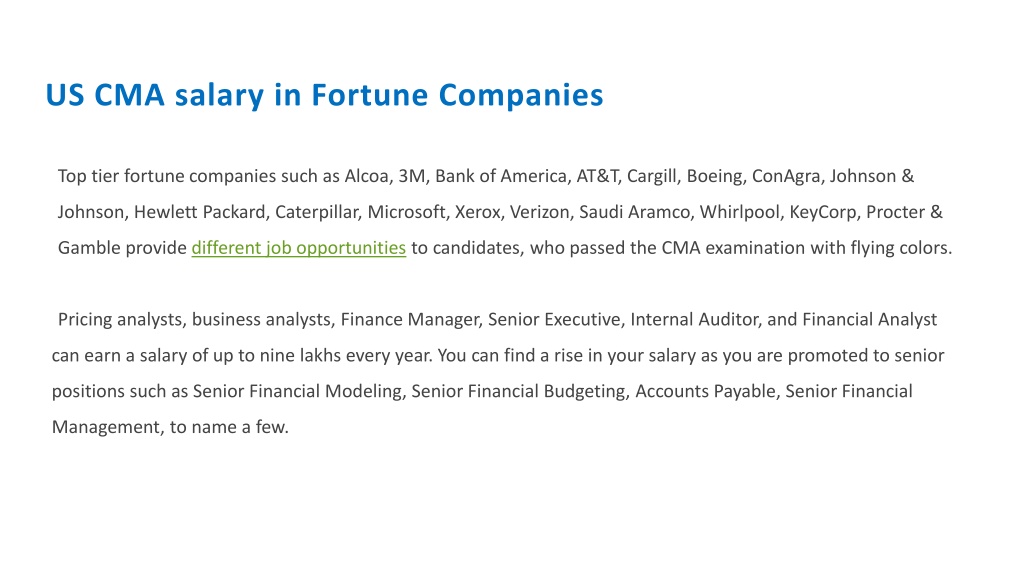Click the word 'Xerox' in the text

tap(477, 212)
